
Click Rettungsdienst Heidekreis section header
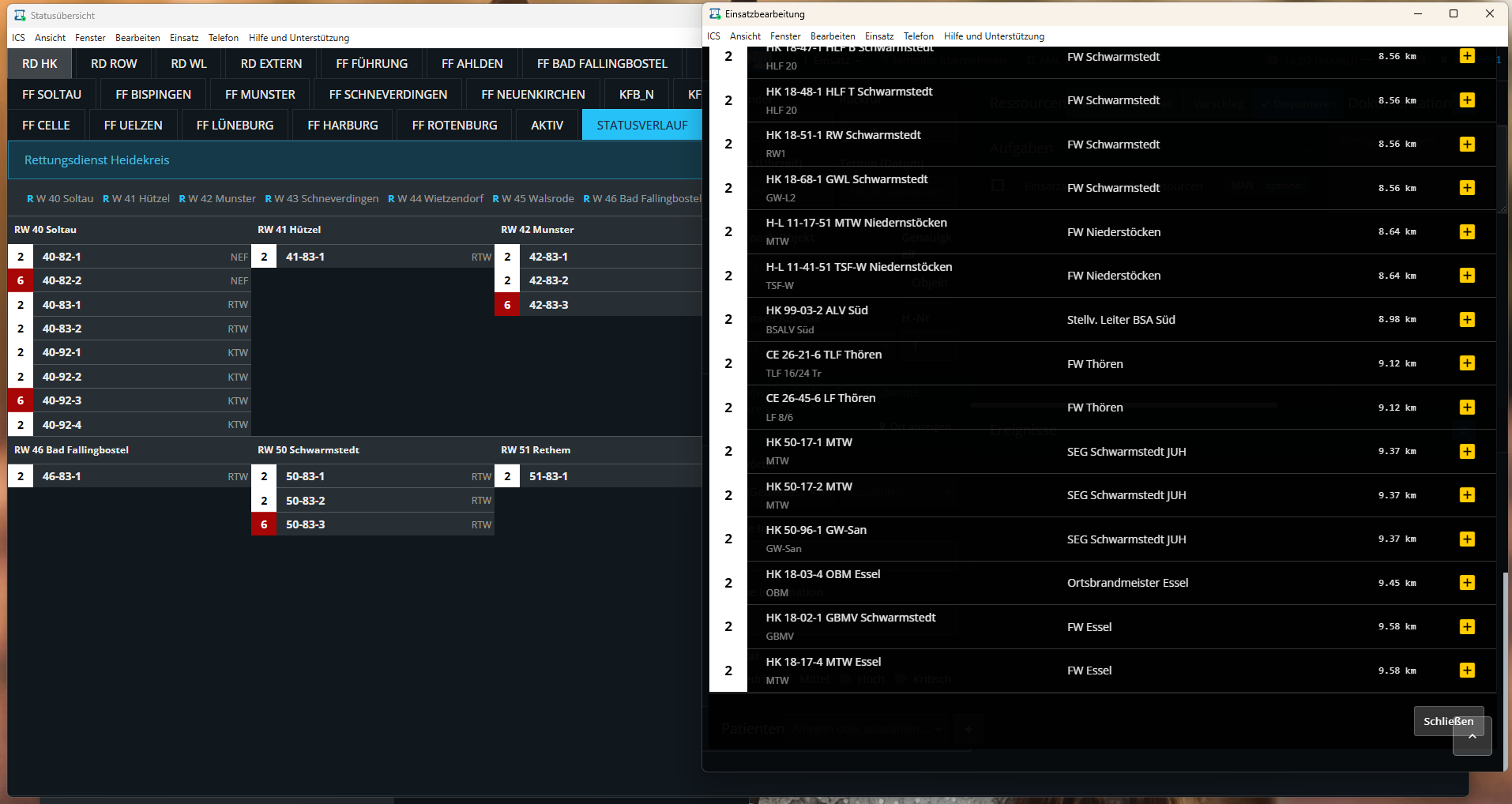pos(97,160)
